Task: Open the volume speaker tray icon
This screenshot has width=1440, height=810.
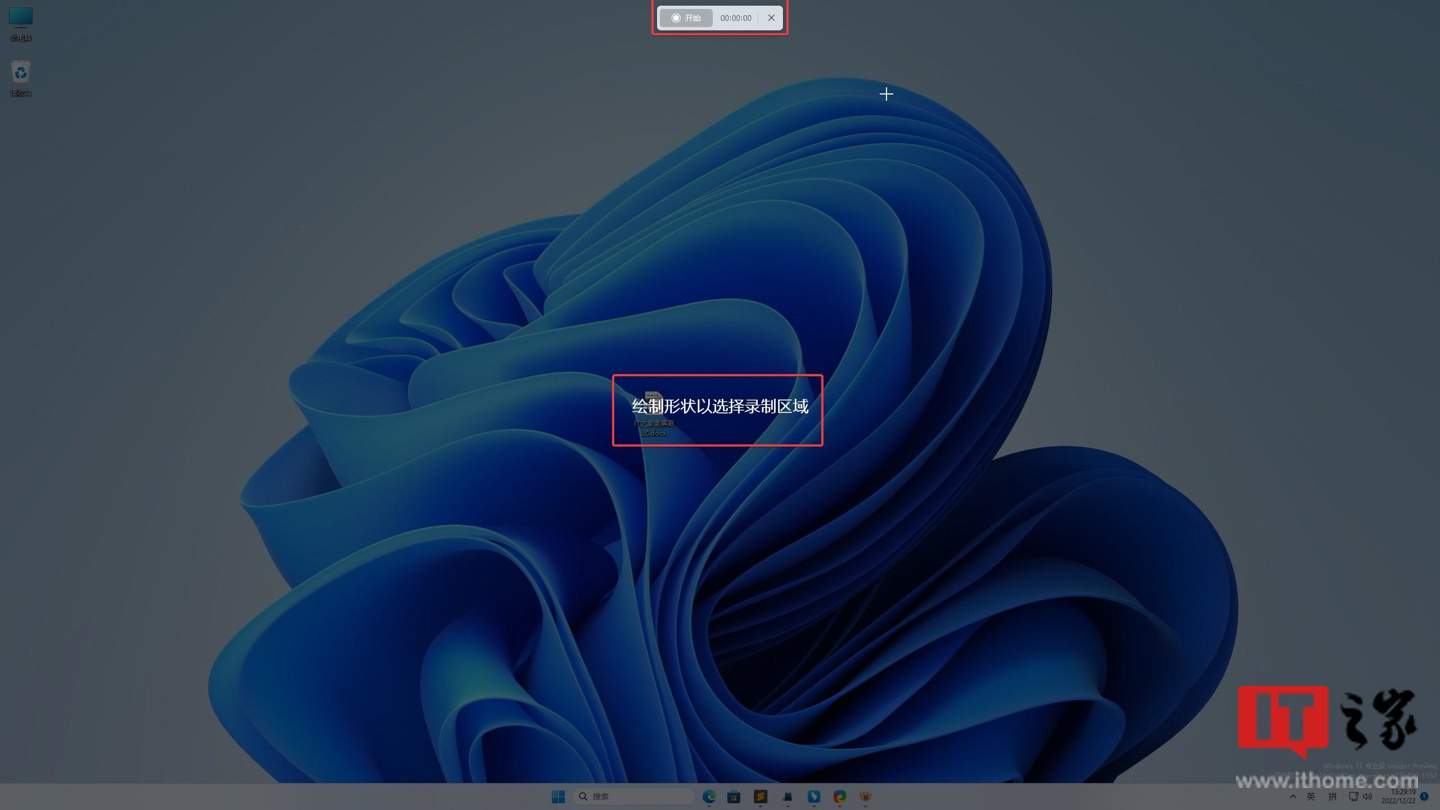Action: (1367, 797)
